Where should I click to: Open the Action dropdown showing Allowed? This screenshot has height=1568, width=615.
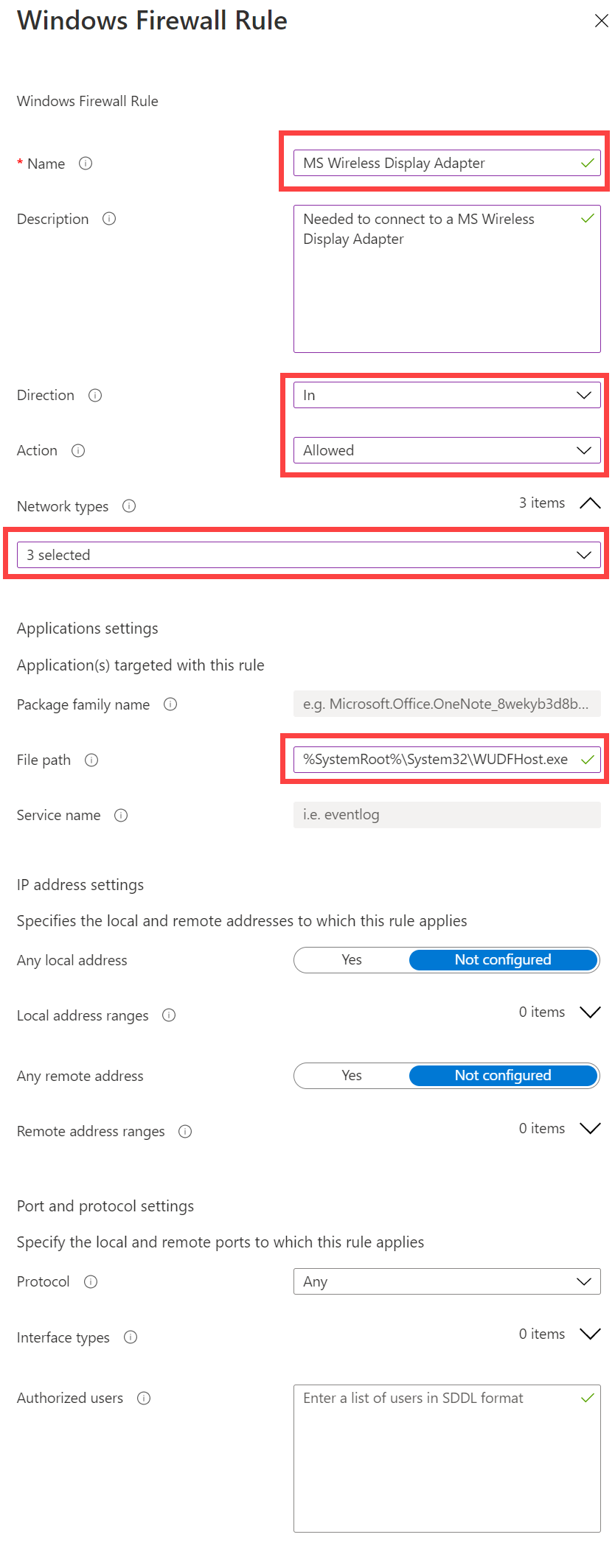[447, 450]
